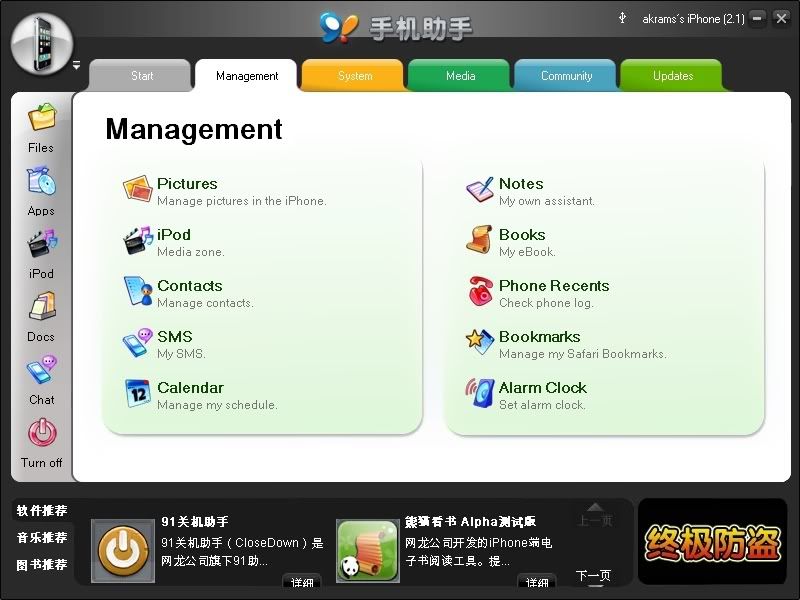Click the Calendar link text
800x600 pixels.
(190, 388)
